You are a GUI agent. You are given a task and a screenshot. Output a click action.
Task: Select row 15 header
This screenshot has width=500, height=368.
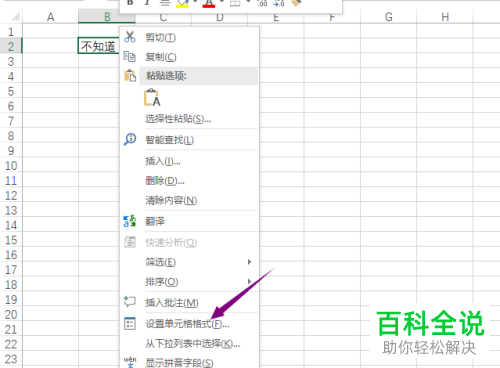[x=11, y=240]
